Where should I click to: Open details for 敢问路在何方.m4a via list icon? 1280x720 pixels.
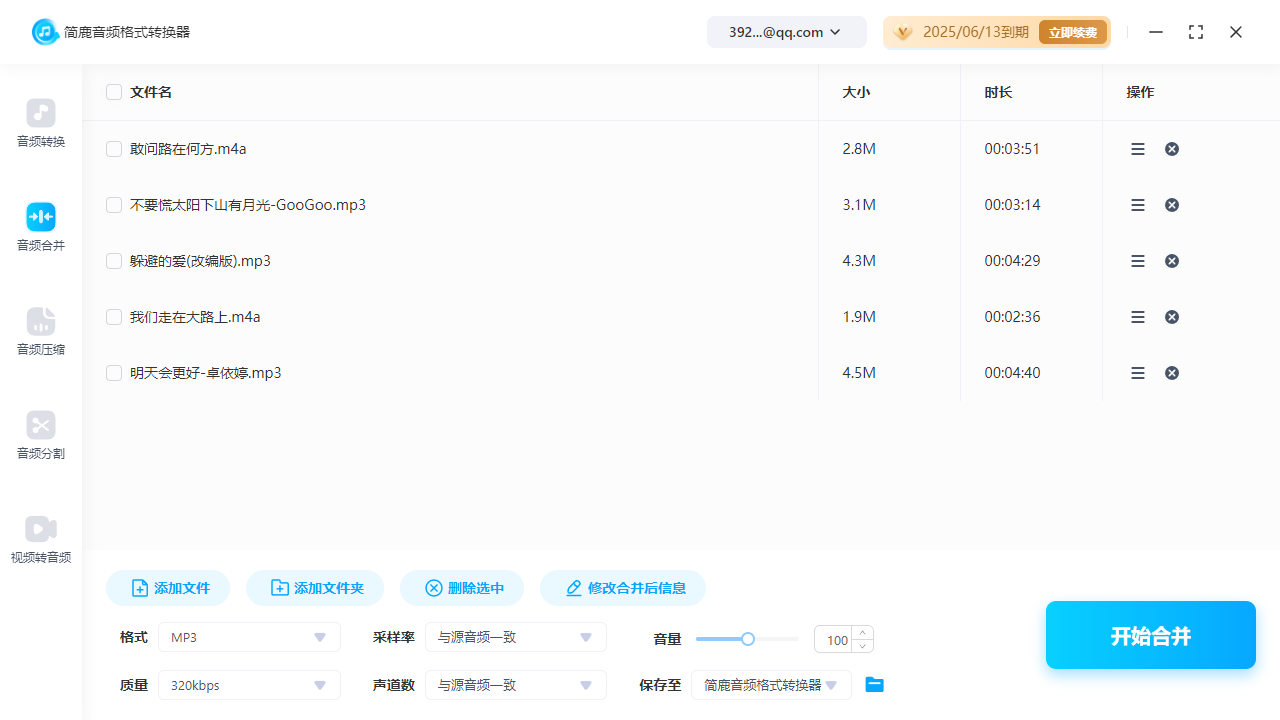(1137, 148)
